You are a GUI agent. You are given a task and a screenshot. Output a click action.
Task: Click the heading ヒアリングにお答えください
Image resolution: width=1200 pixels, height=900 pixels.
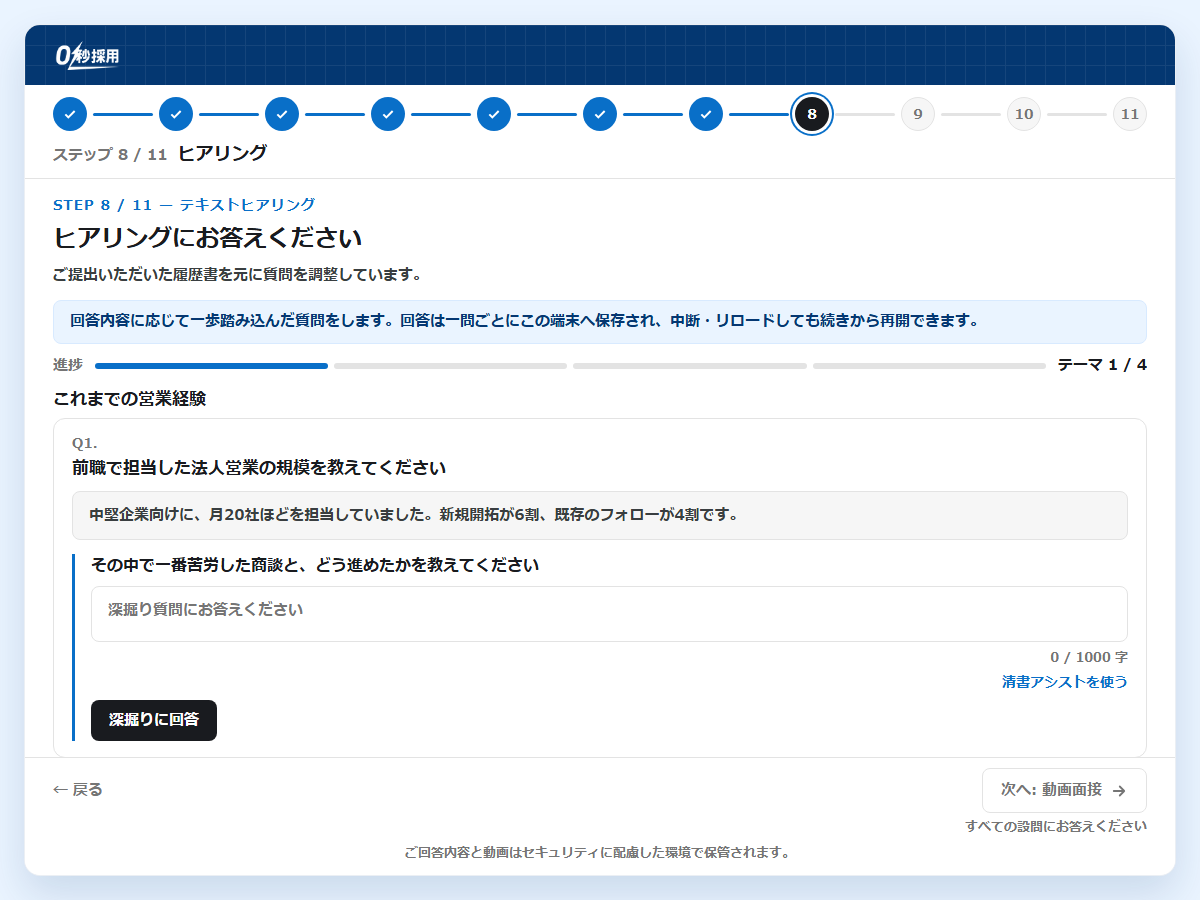point(207,238)
